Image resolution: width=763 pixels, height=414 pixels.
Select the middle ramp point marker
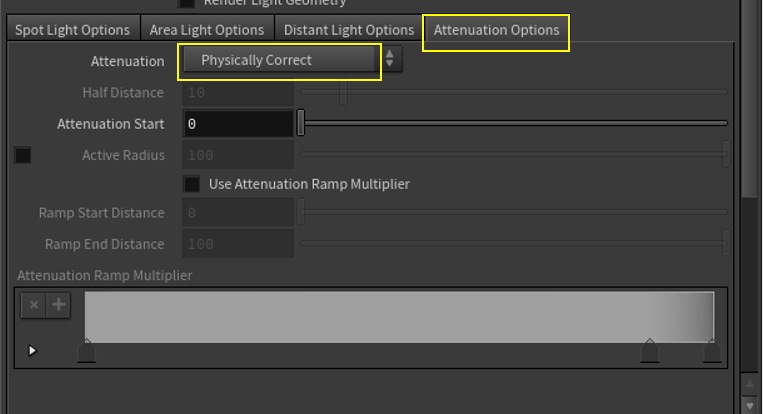point(650,350)
